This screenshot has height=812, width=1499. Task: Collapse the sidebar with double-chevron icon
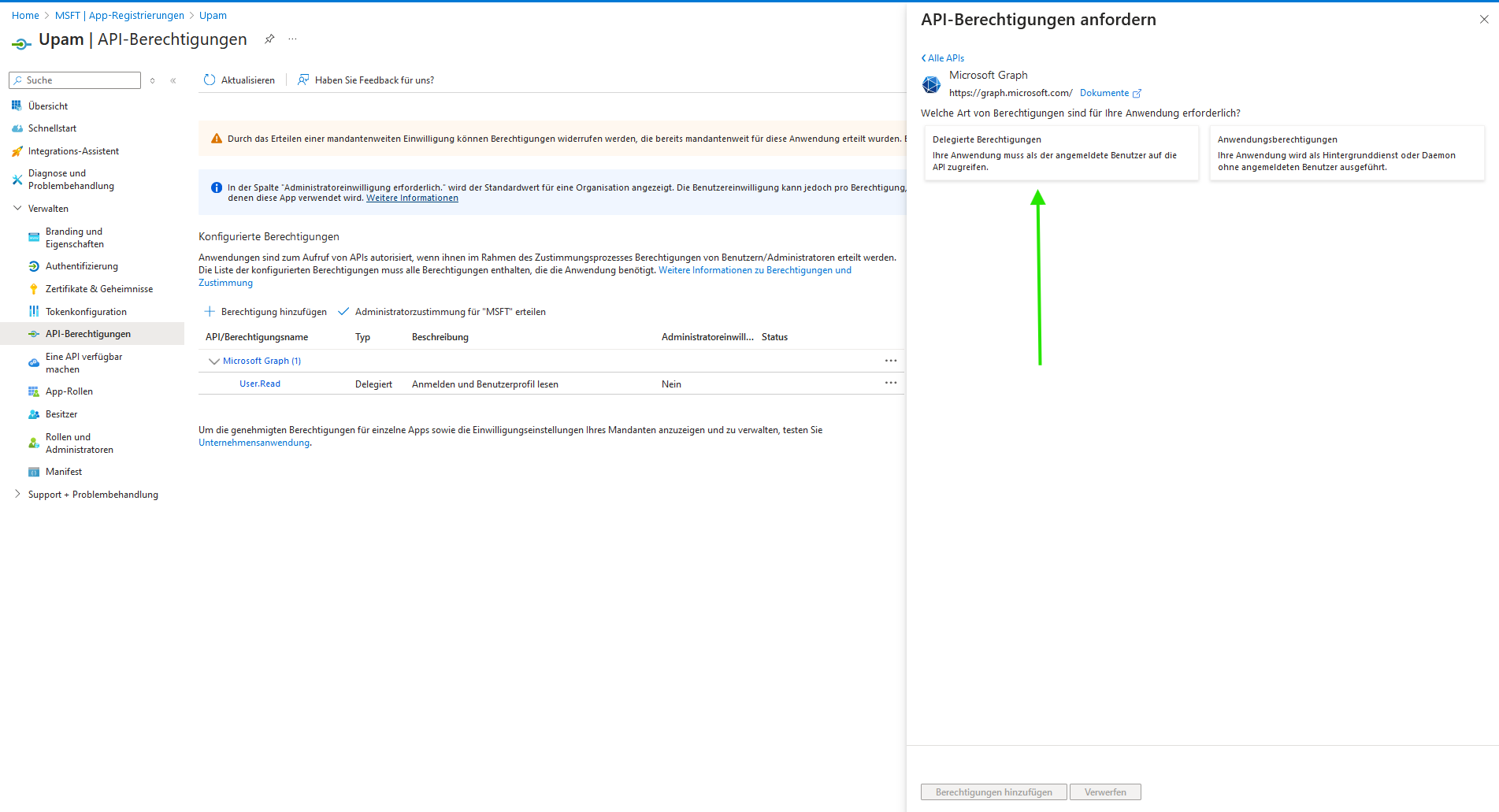pyautogui.click(x=173, y=80)
